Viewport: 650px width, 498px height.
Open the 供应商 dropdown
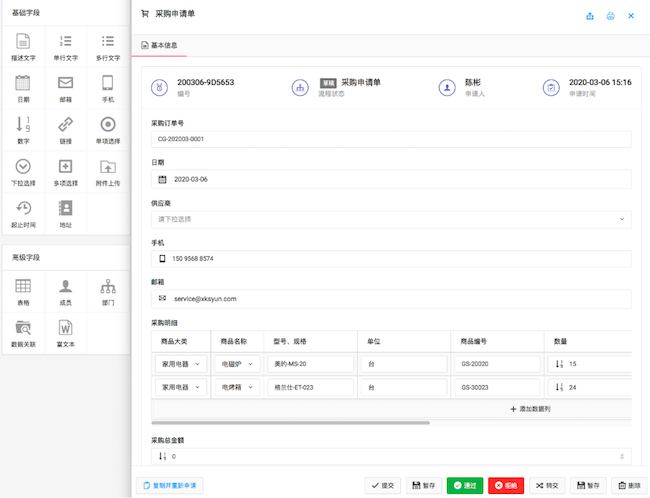[x=391, y=219]
